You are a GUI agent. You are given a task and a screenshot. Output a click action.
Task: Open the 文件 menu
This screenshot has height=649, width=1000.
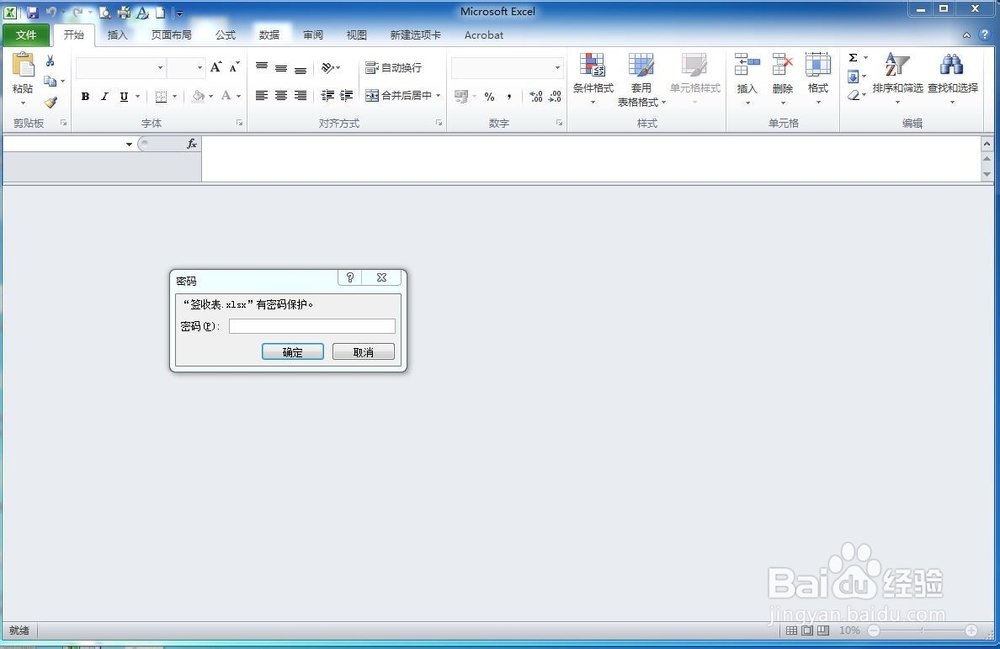(x=27, y=34)
